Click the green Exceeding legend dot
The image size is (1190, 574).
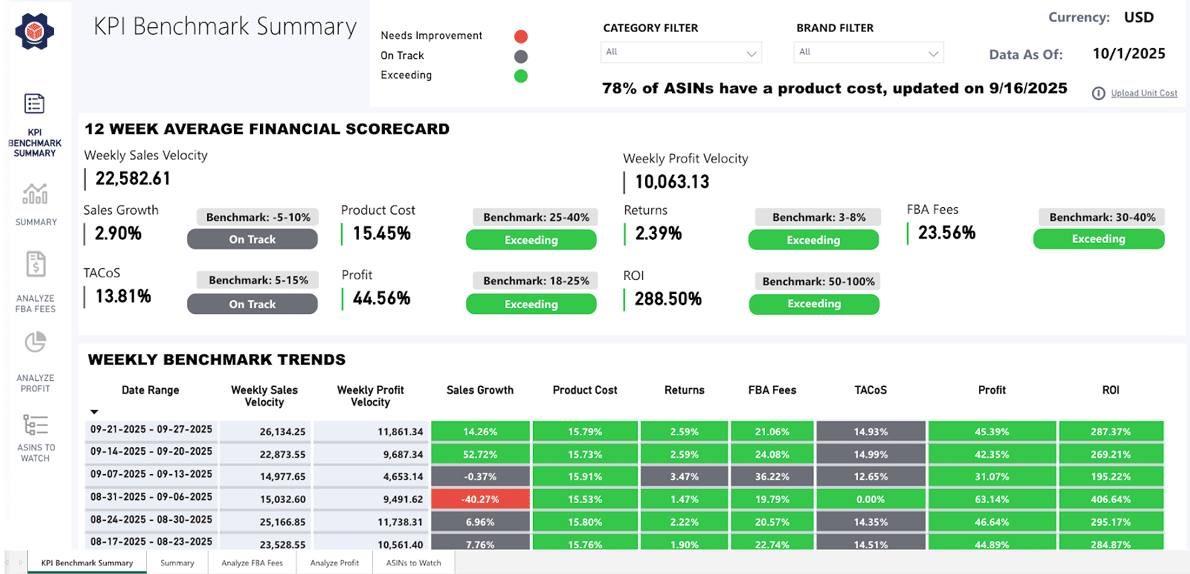(x=520, y=76)
